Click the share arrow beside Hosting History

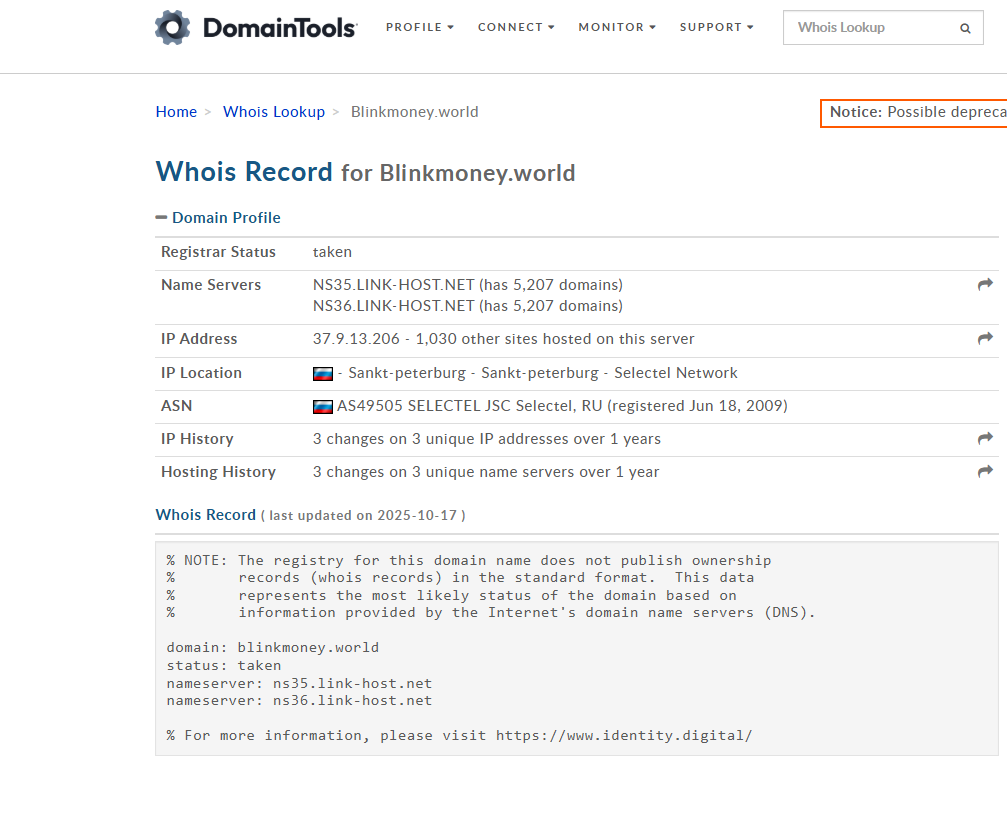(x=984, y=470)
